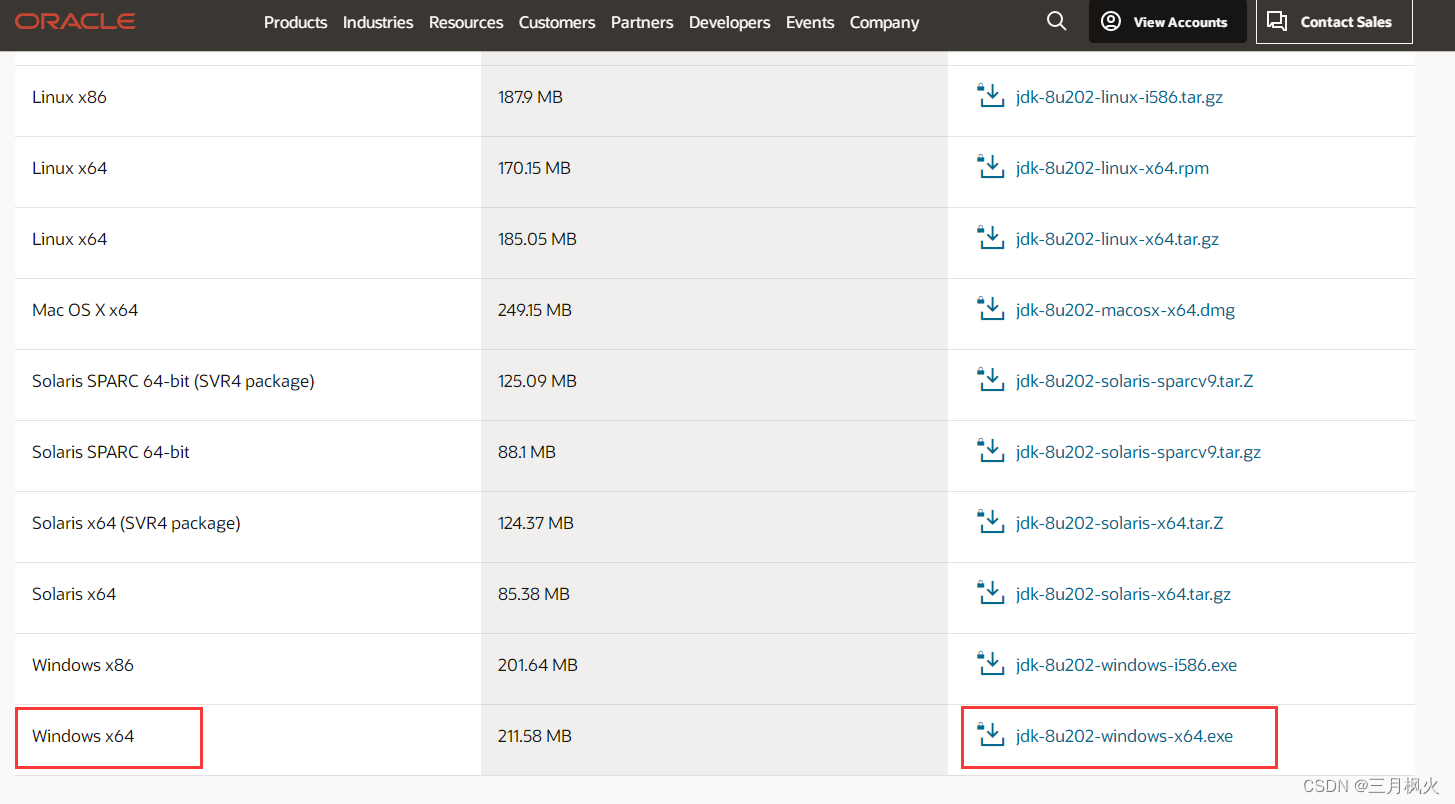Download jdk-8u202-linux-x64.rpm link
This screenshot has height=804, width=1455.
click(x=1112, y=168)
